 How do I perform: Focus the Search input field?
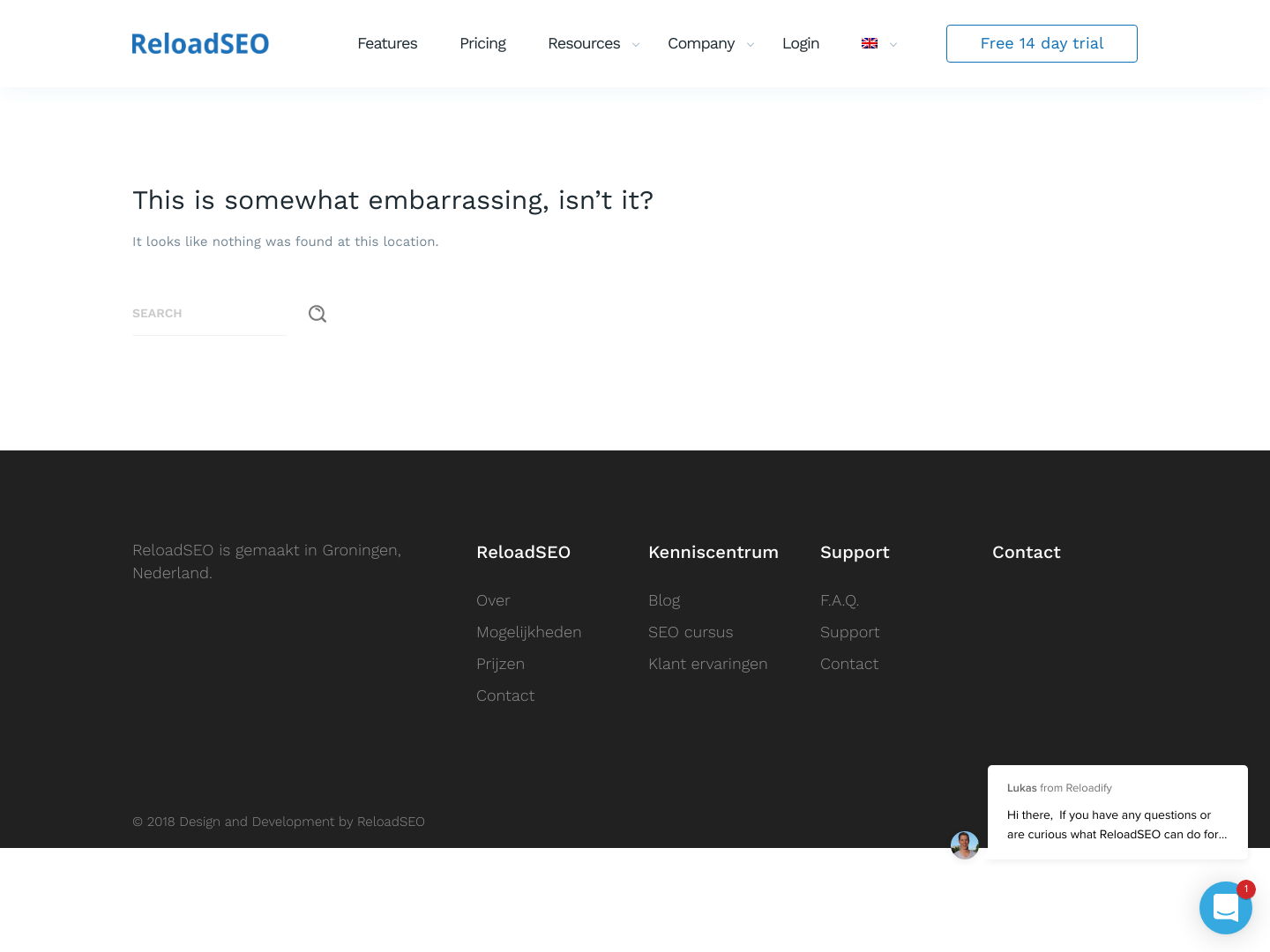coord(209,314)
